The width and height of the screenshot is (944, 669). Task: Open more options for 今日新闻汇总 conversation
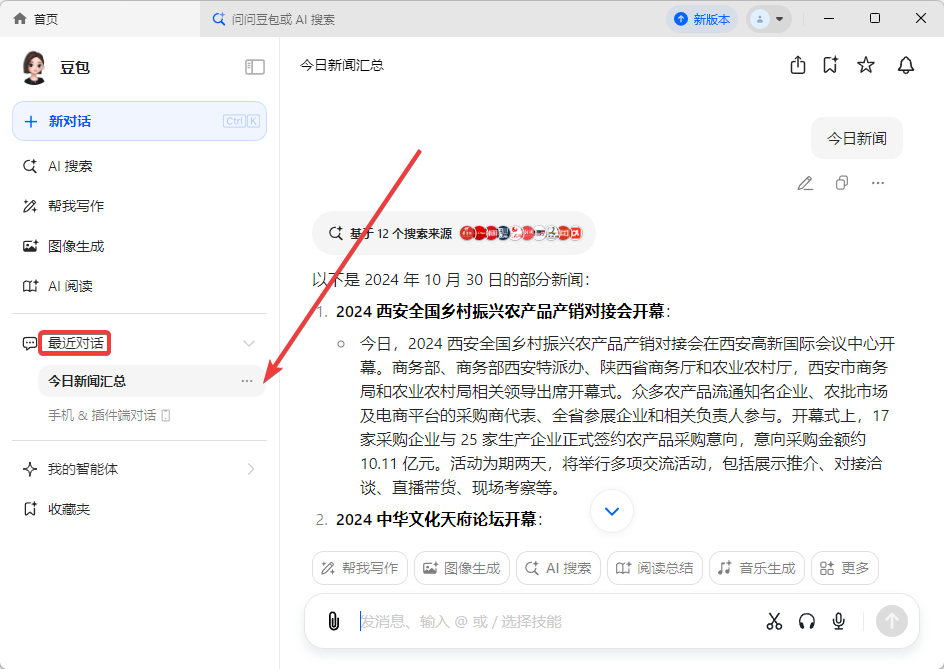coord(247,381)
